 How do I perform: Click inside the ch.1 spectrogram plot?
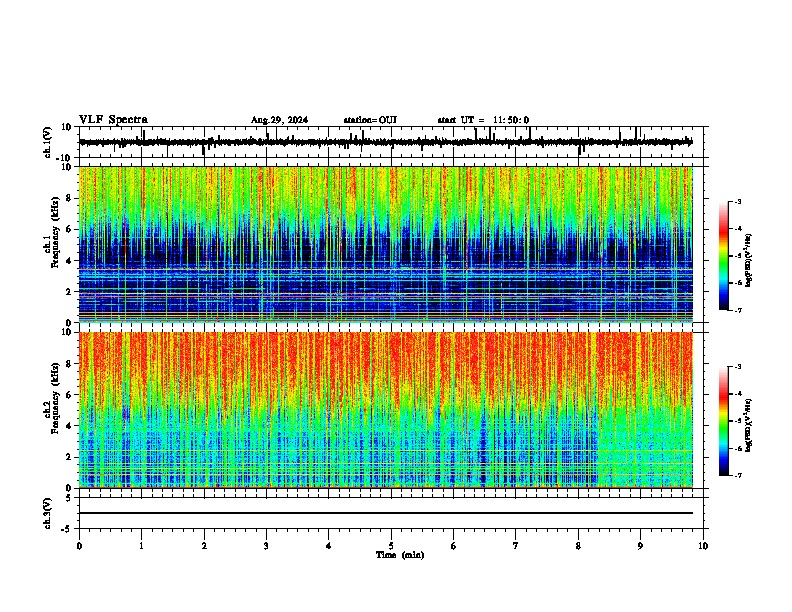pos(385,244)
